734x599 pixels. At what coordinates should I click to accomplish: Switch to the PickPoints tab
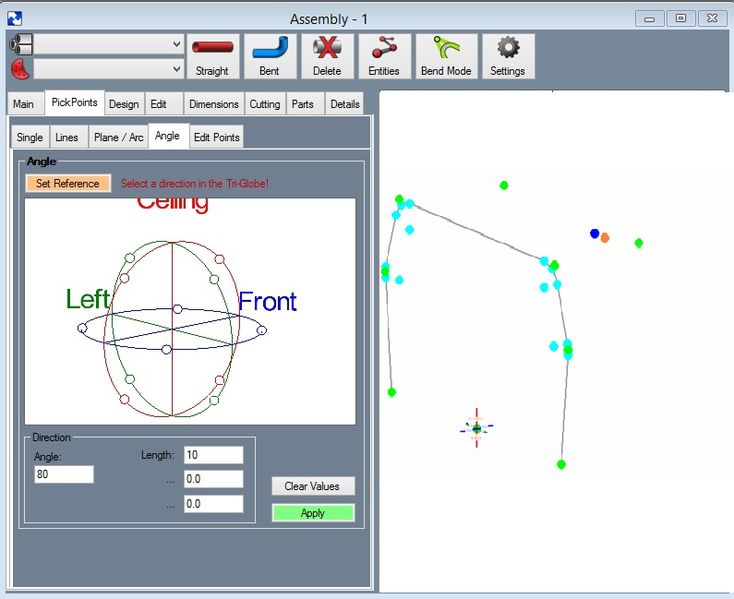(x=74, y=102)
